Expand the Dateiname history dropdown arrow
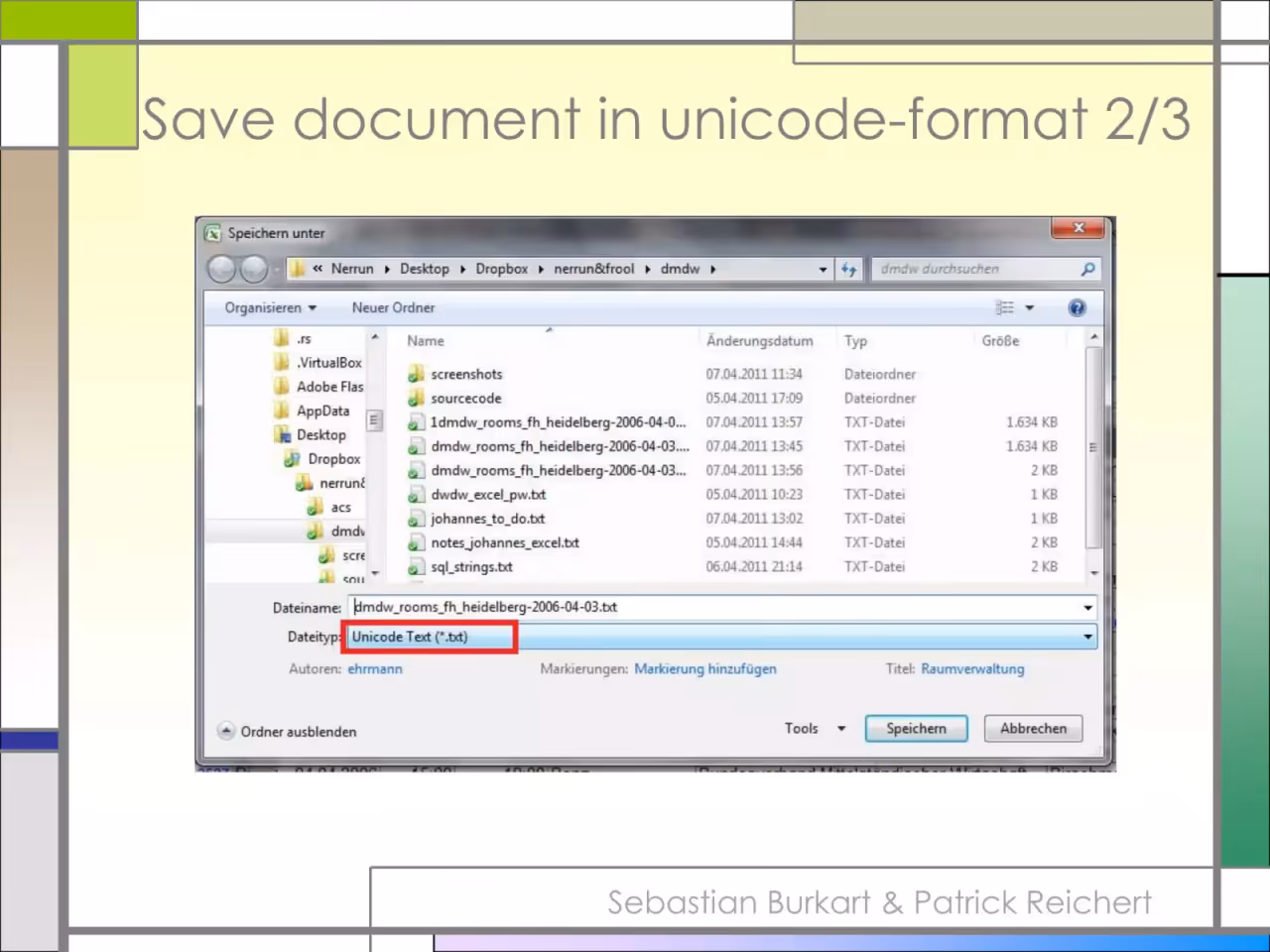Image resolution: width=1270 pixels, height=952 pixels. tap(1087, 607)
